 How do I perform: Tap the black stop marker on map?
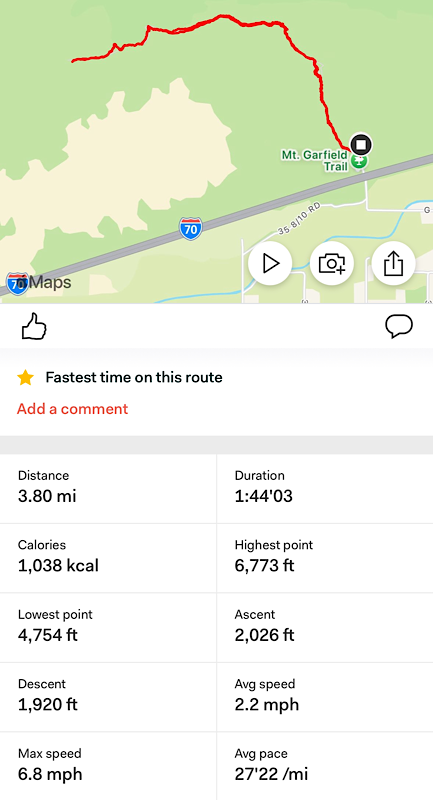coord(361,144)
